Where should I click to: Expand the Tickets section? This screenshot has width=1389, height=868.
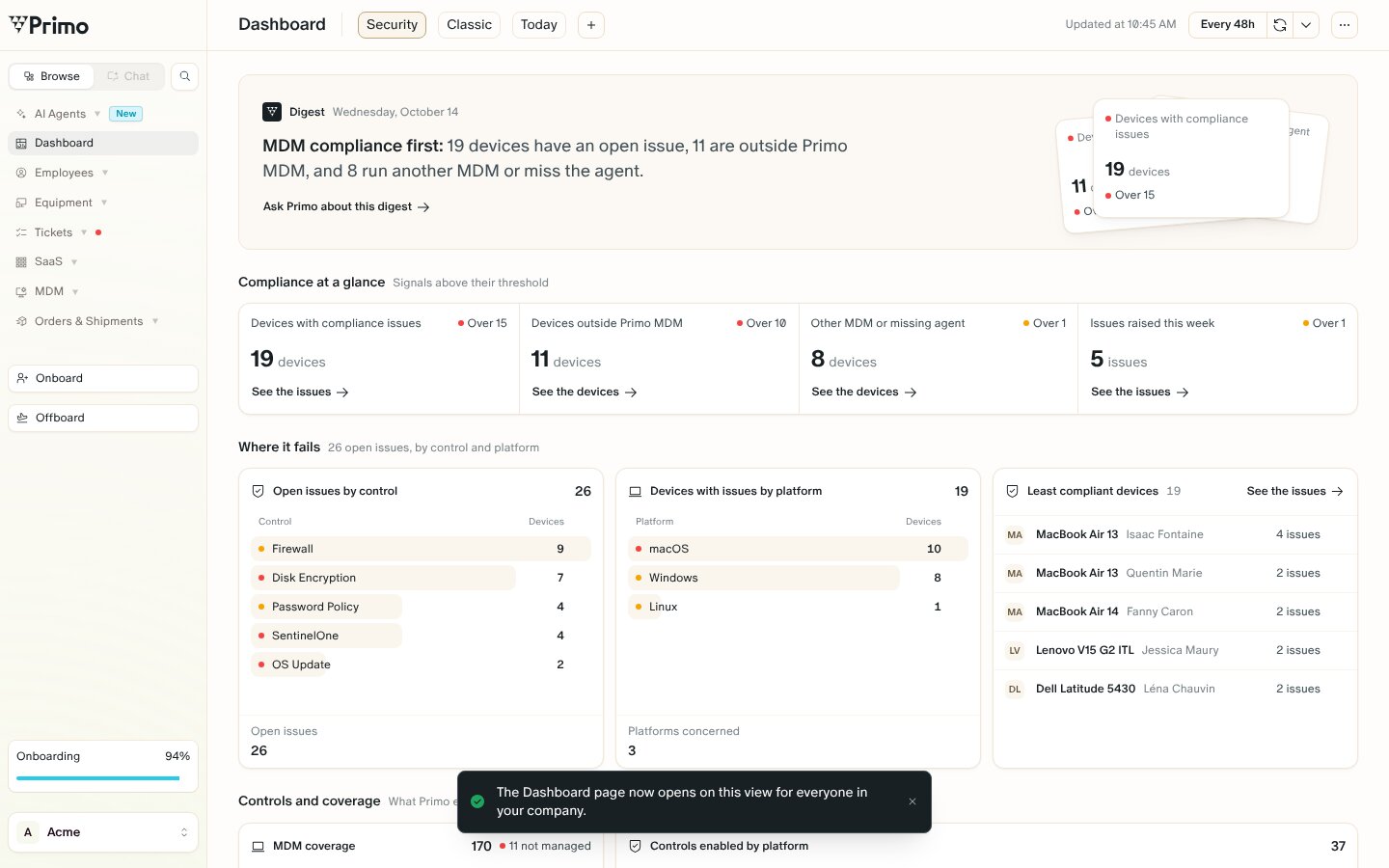pos(84,232)
